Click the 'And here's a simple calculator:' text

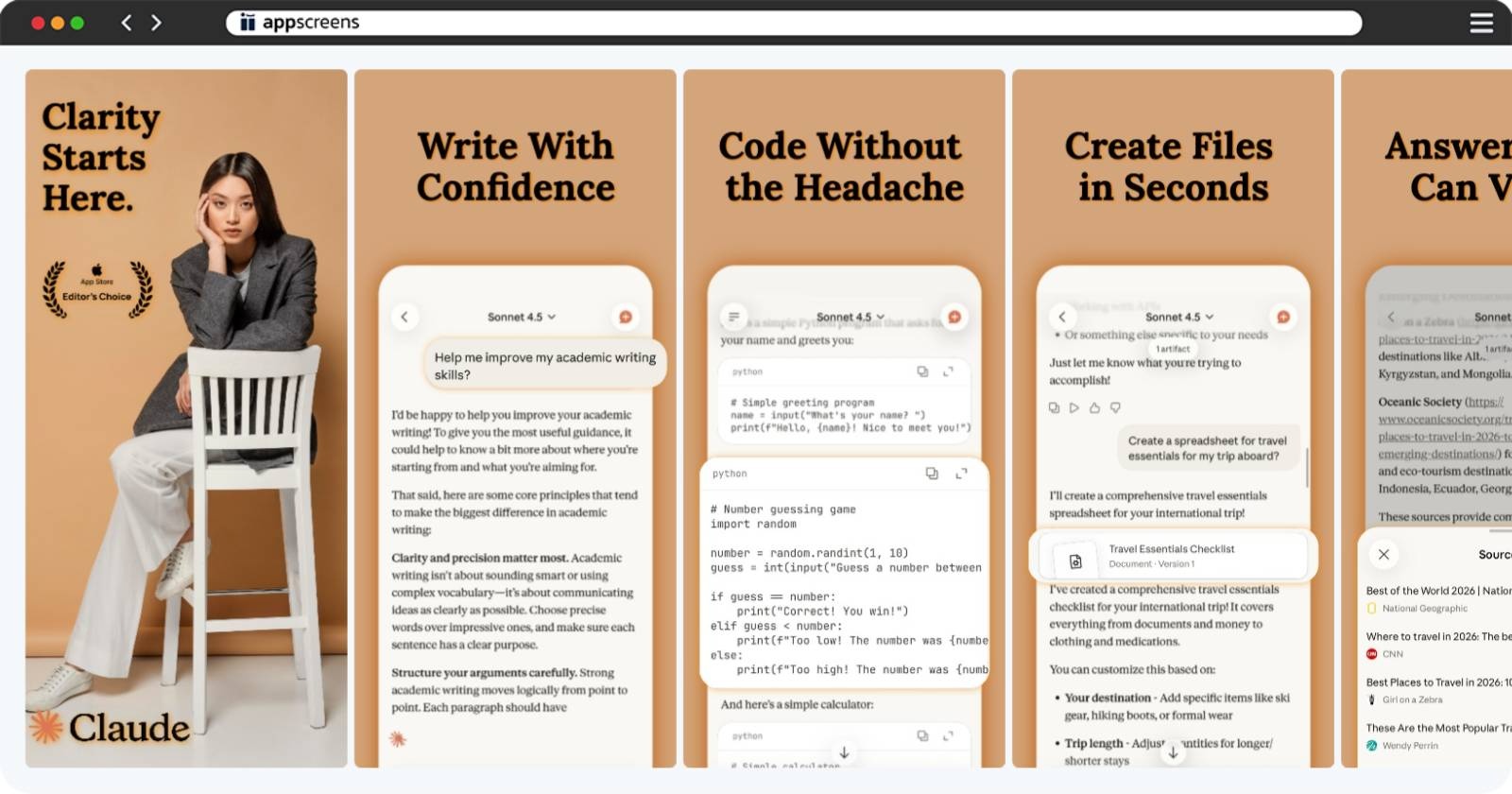[797, 704]
